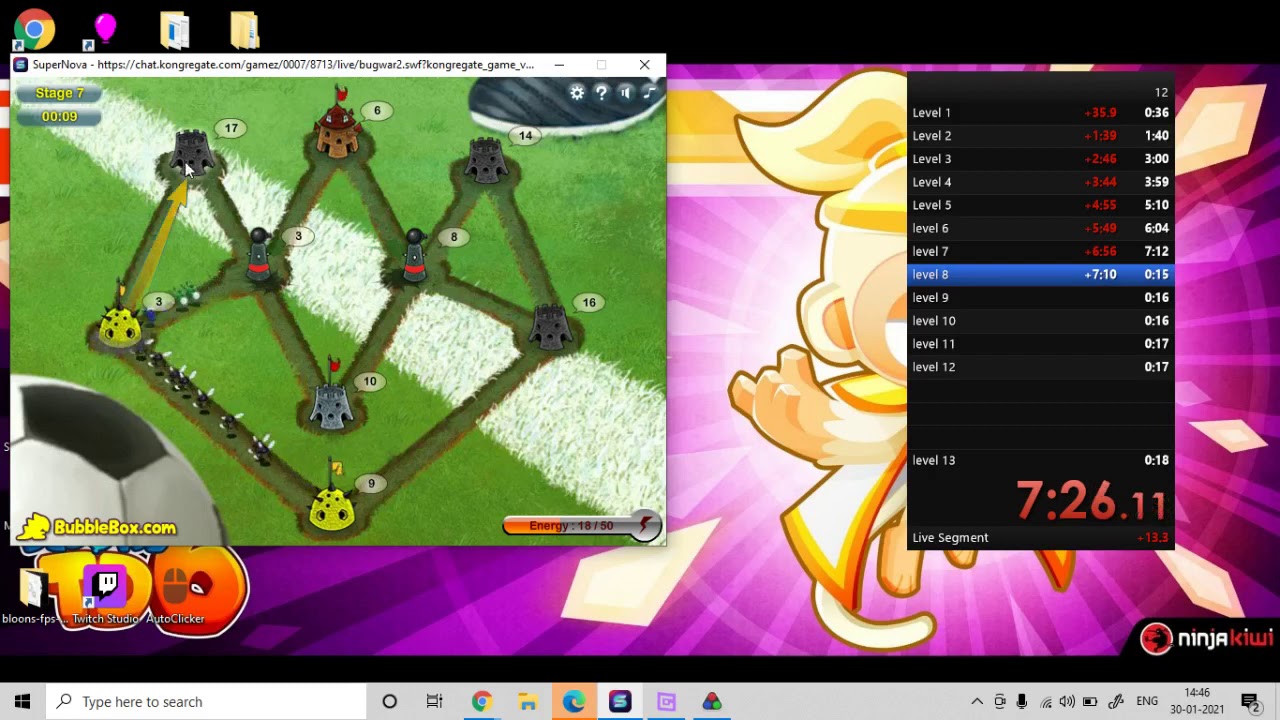Open the first desktop folder with documents

(175, 30)
